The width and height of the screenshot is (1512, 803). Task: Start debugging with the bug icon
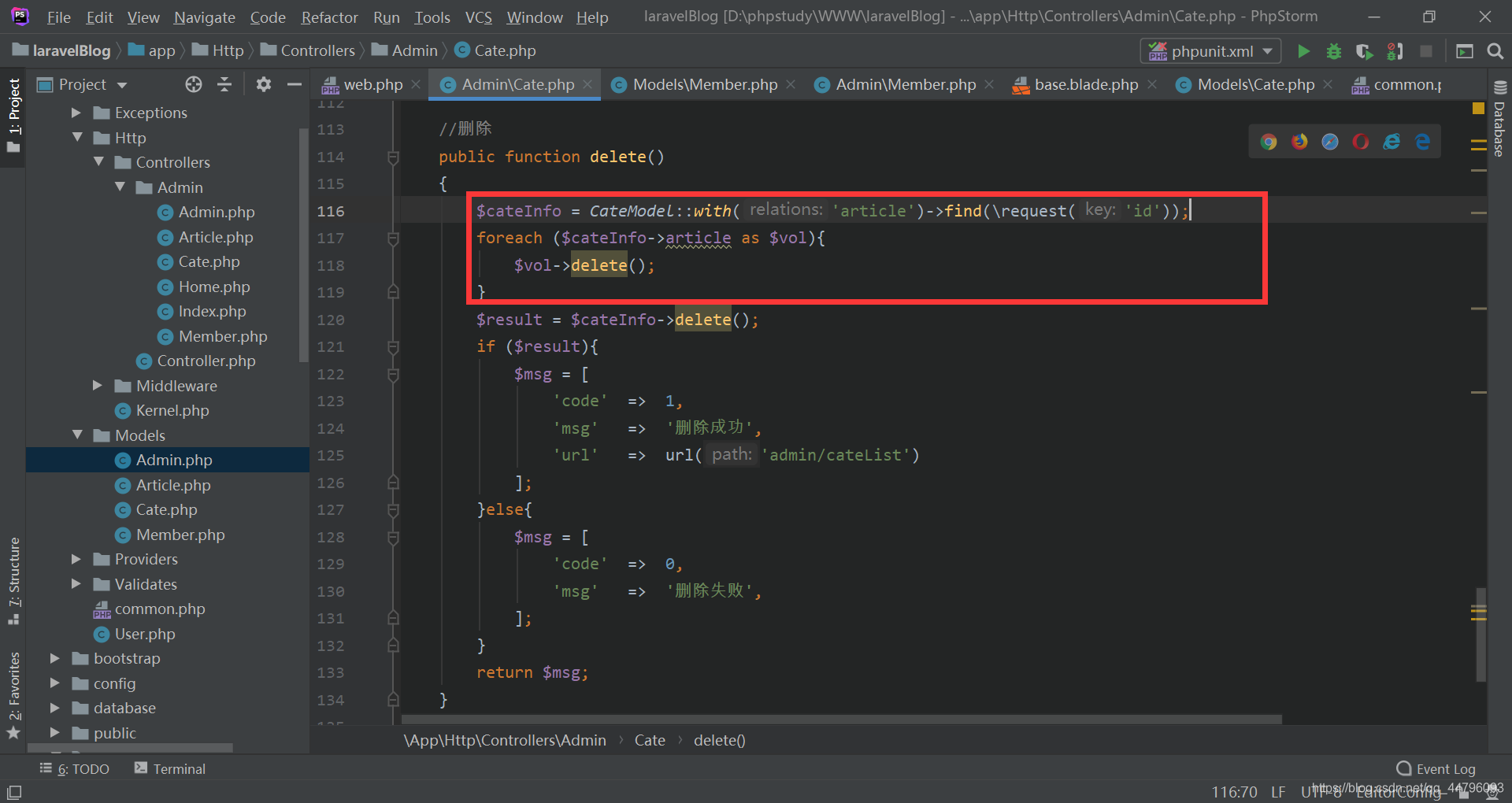[x=1333, y=51]
